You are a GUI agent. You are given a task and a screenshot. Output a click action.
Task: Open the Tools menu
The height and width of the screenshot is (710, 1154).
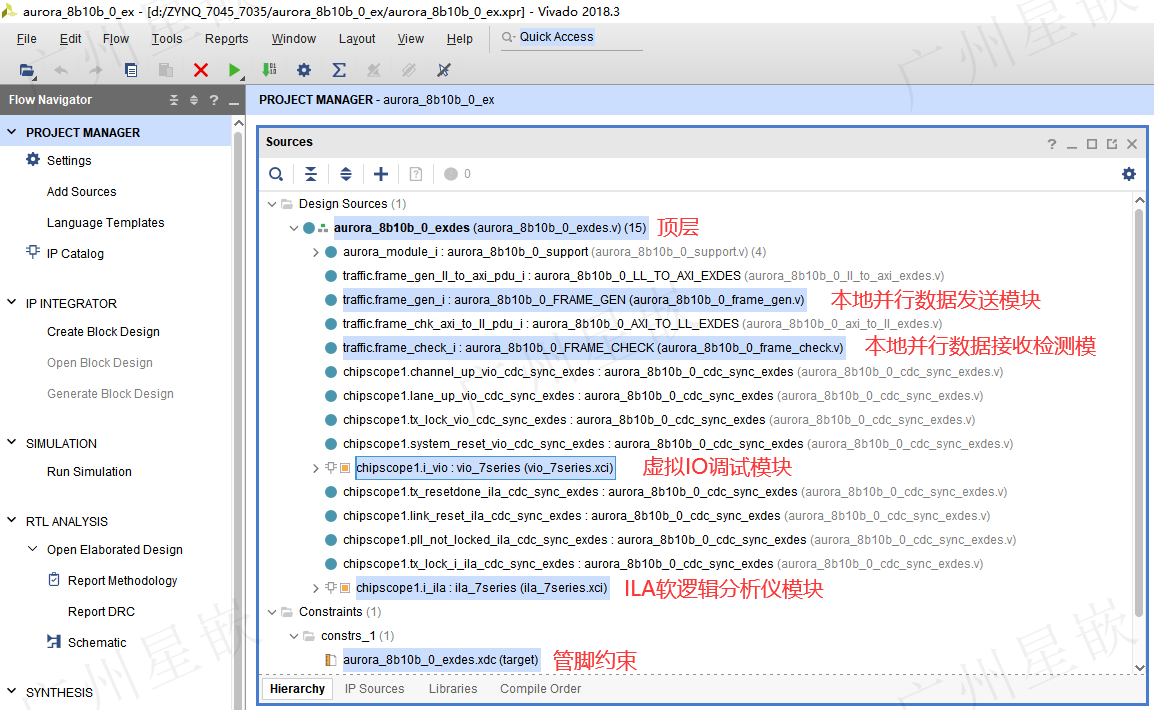point(167,39)
